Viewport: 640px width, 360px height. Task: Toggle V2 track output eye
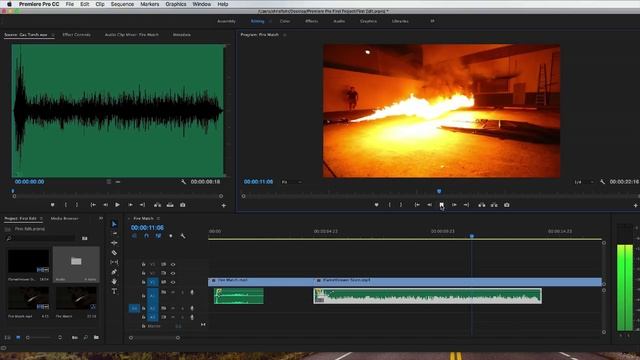point(173,273)
